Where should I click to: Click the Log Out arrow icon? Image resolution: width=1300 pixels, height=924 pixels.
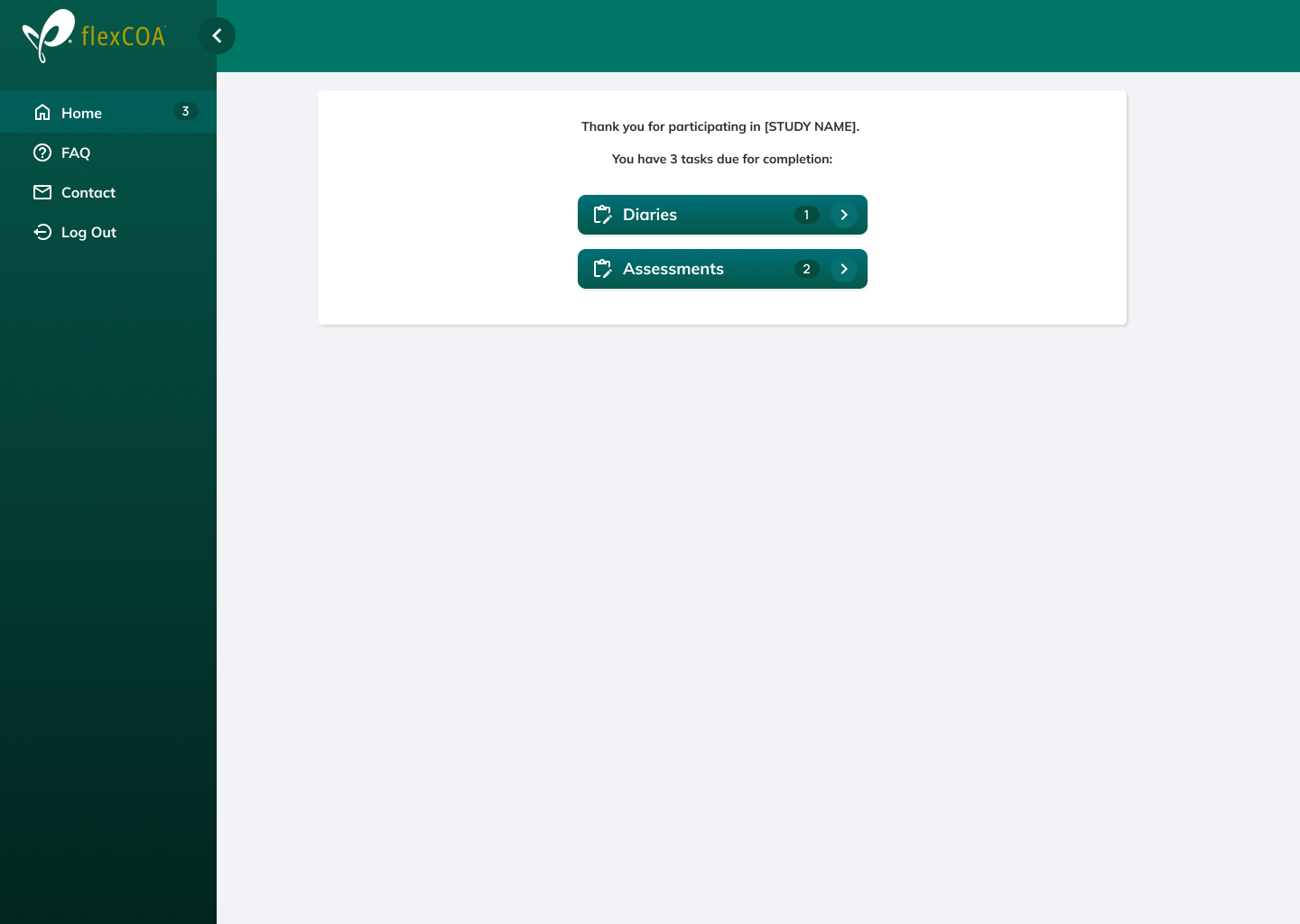click(x=42, y=232)
